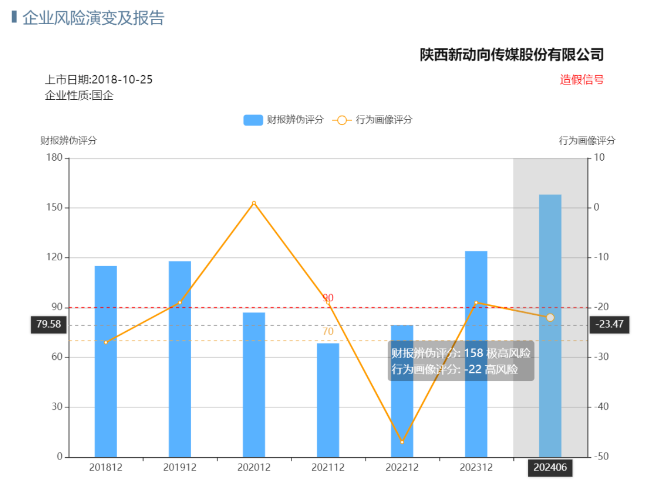Click the 上市日期:2018-10-25 text
This screenshot has height=502, width=650.
coord(99,80)
